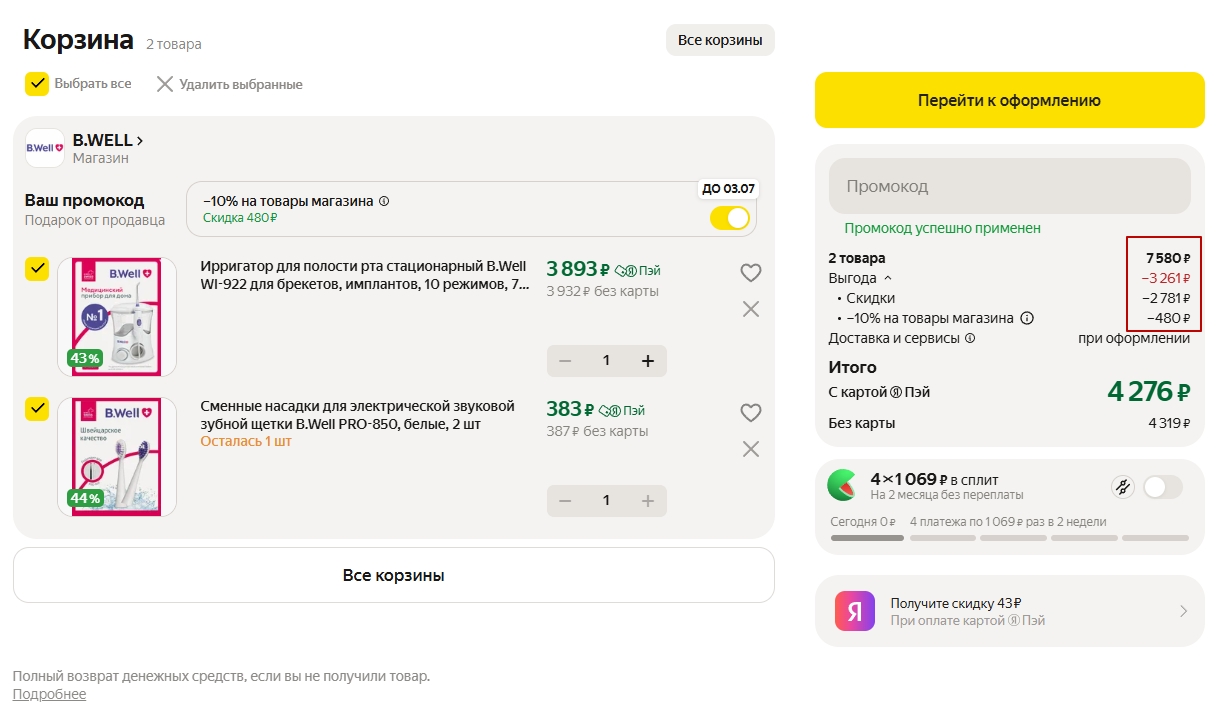
Task: Click the 387 ₽ без карты price
Action: coord(597,431)
